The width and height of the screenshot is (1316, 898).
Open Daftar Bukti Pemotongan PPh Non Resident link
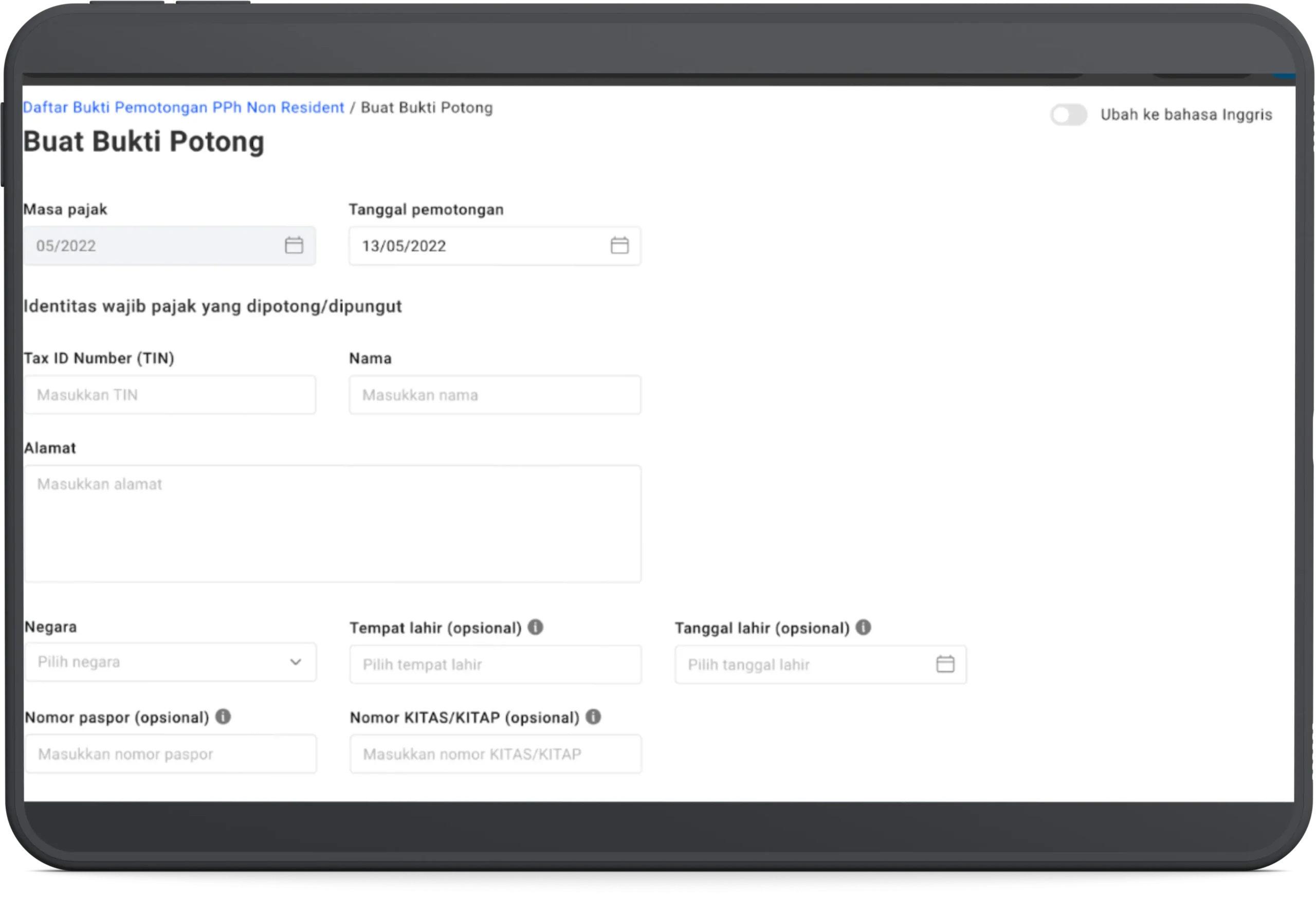tap(184, 107)
